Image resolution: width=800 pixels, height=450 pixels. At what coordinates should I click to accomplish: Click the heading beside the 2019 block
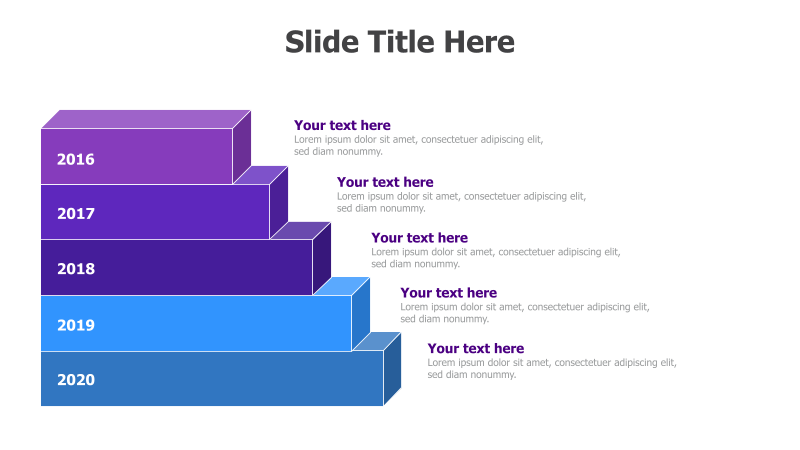pyautogui.click(x=448, y=292)
